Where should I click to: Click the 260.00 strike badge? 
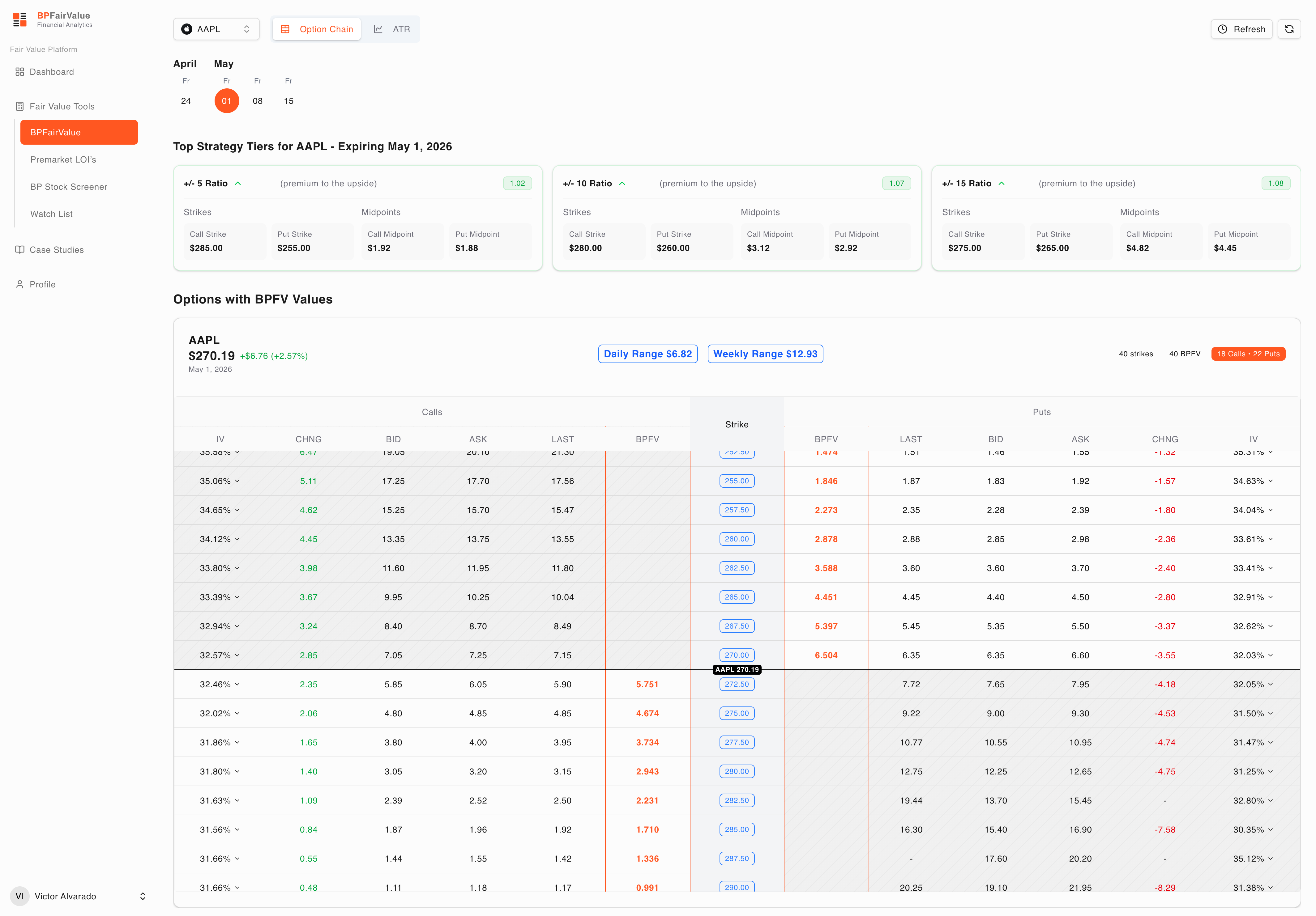point(737,539)
